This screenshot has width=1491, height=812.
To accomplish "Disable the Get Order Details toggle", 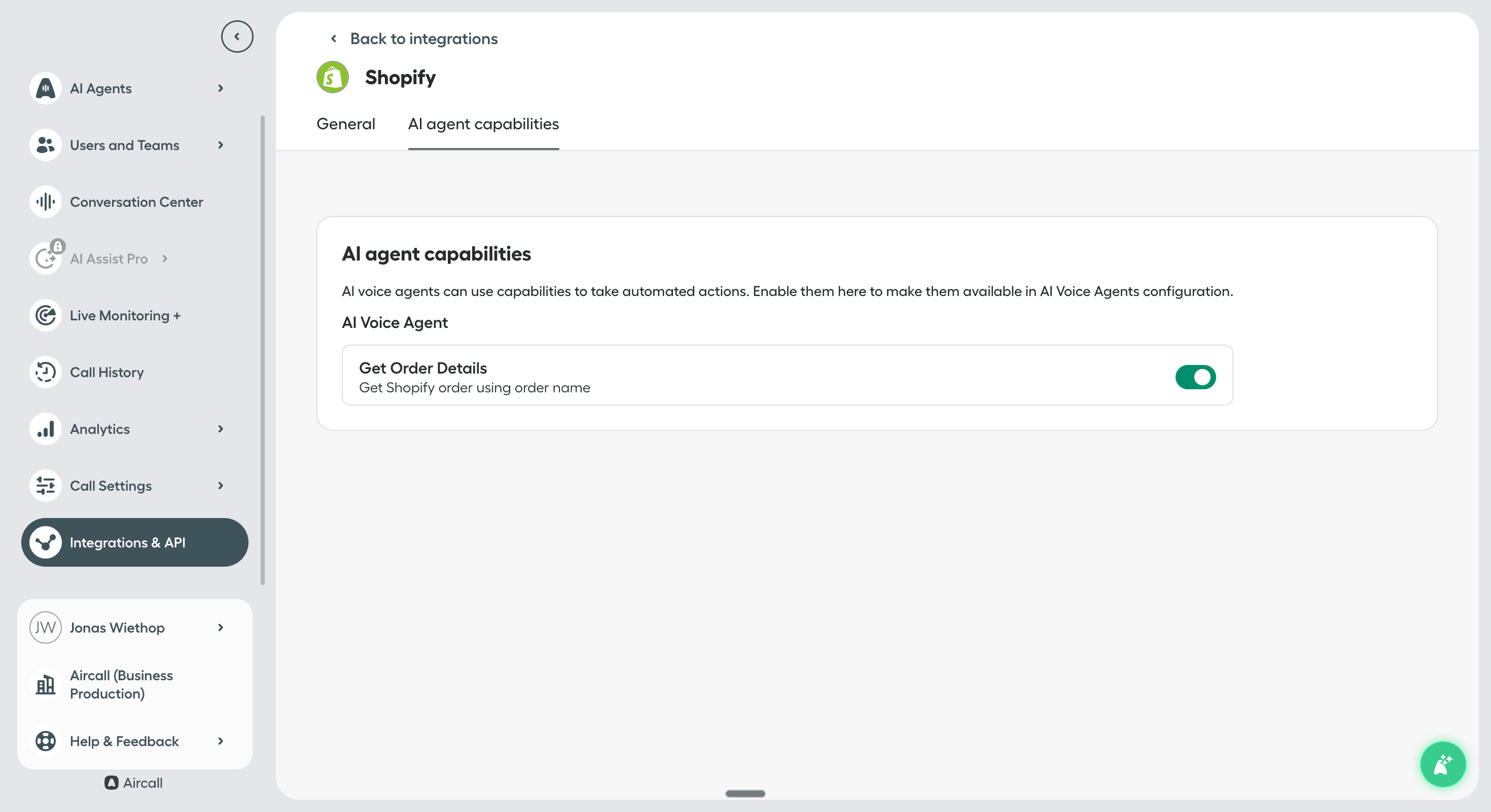I will click(1195, 377).
